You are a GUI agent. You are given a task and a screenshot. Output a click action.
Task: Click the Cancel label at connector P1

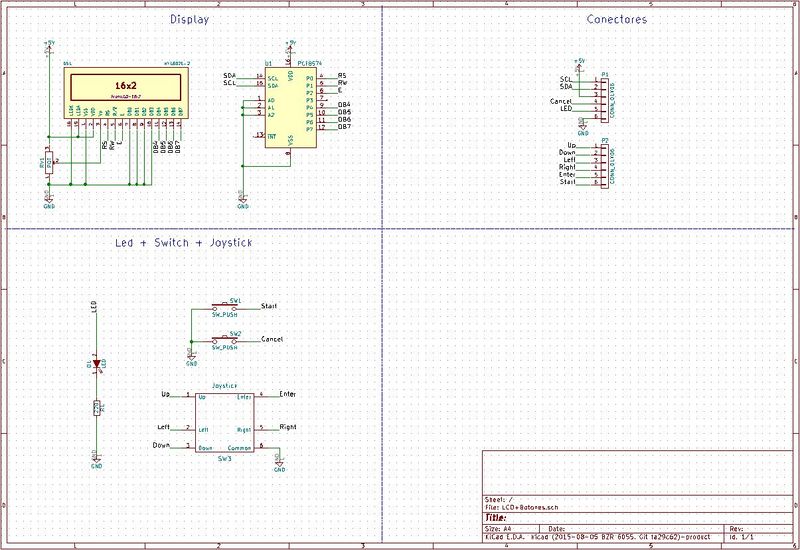click(561, 101)
